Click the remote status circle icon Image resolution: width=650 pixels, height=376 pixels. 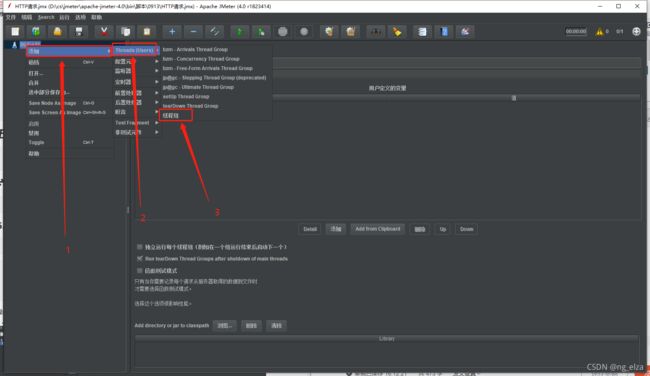pyautogui.click(x=636, y=32)
